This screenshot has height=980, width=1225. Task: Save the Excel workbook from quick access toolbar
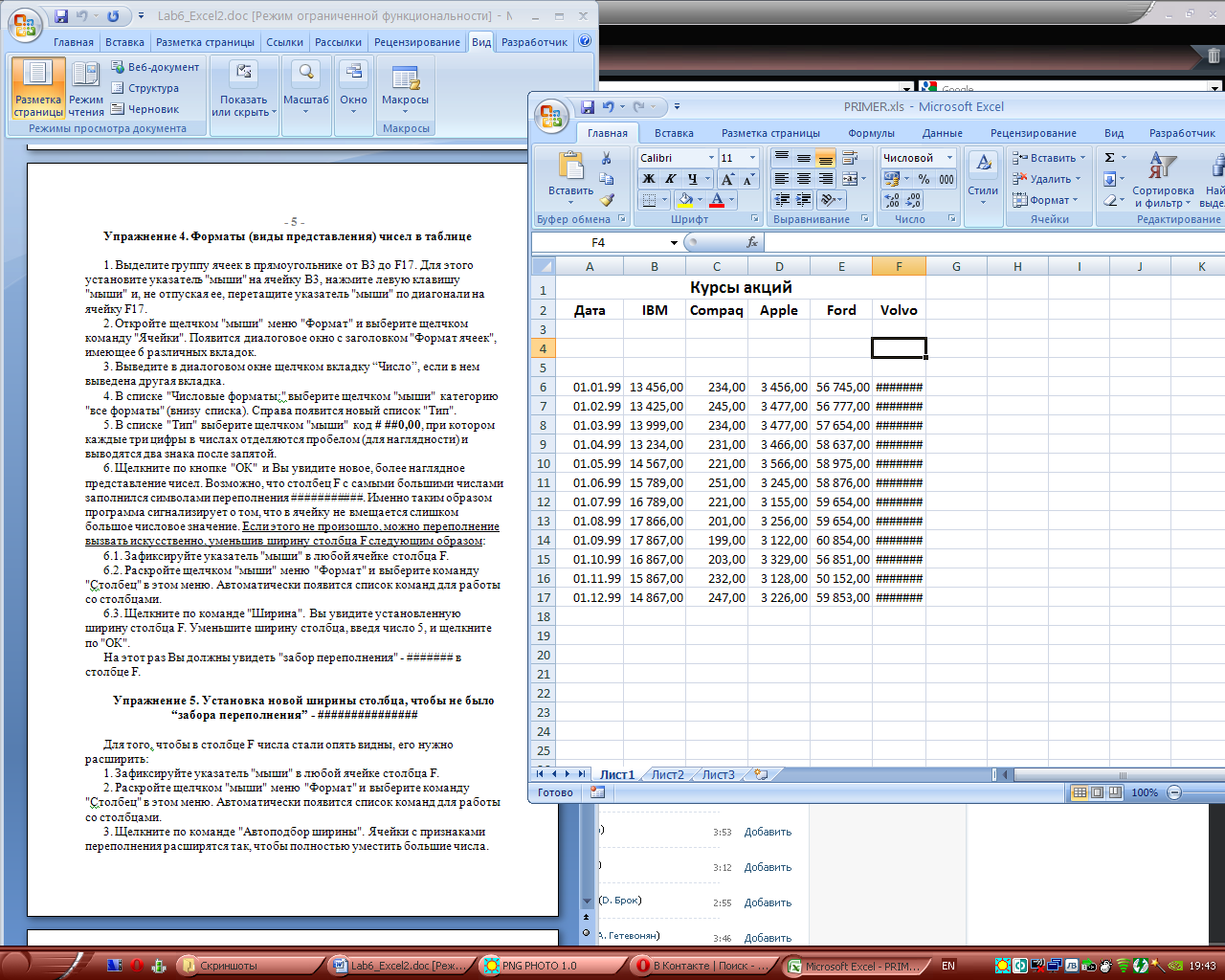[x=588, y=107]
